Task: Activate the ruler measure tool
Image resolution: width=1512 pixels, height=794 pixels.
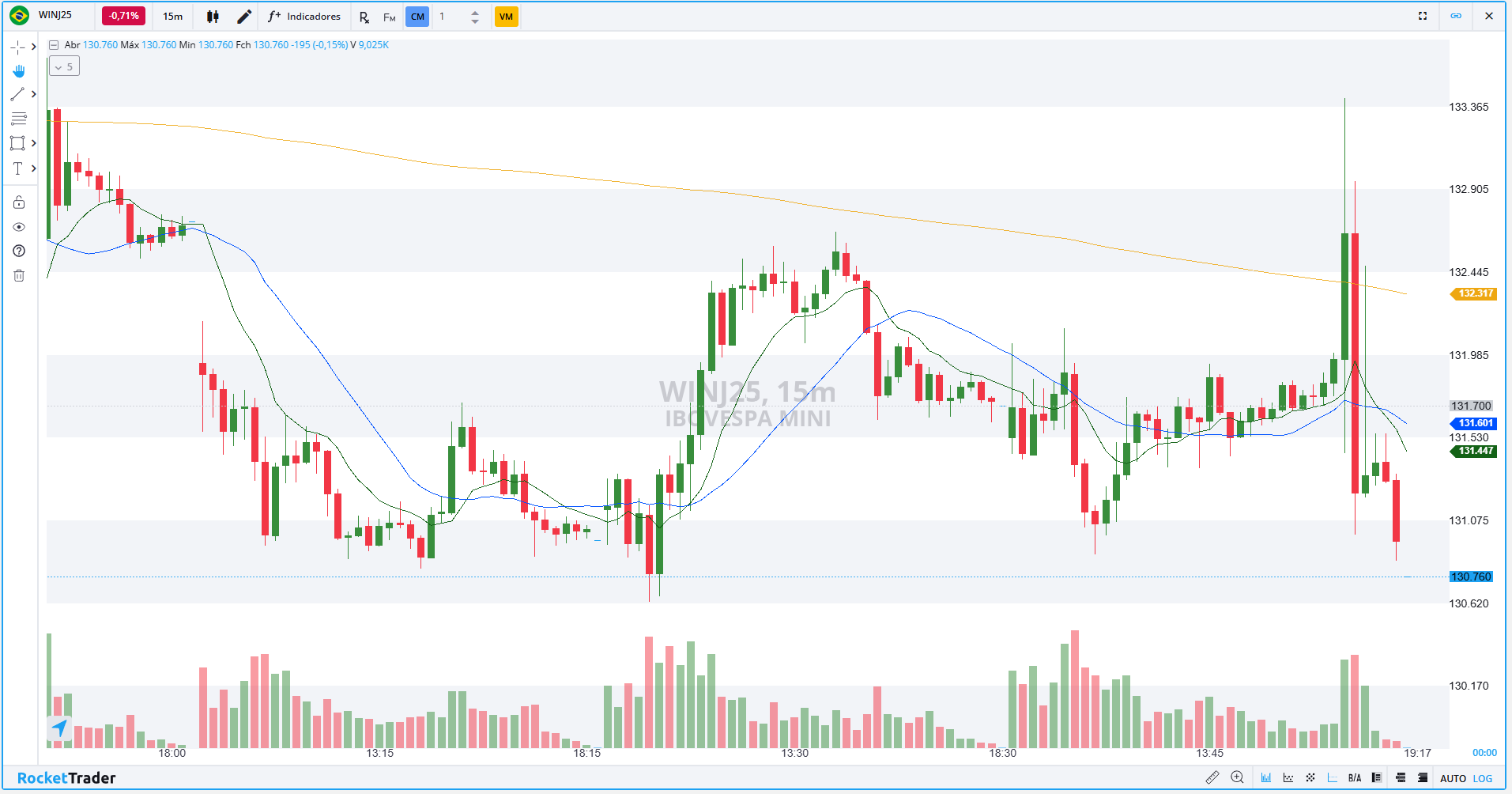Action: pos(1212,778)
